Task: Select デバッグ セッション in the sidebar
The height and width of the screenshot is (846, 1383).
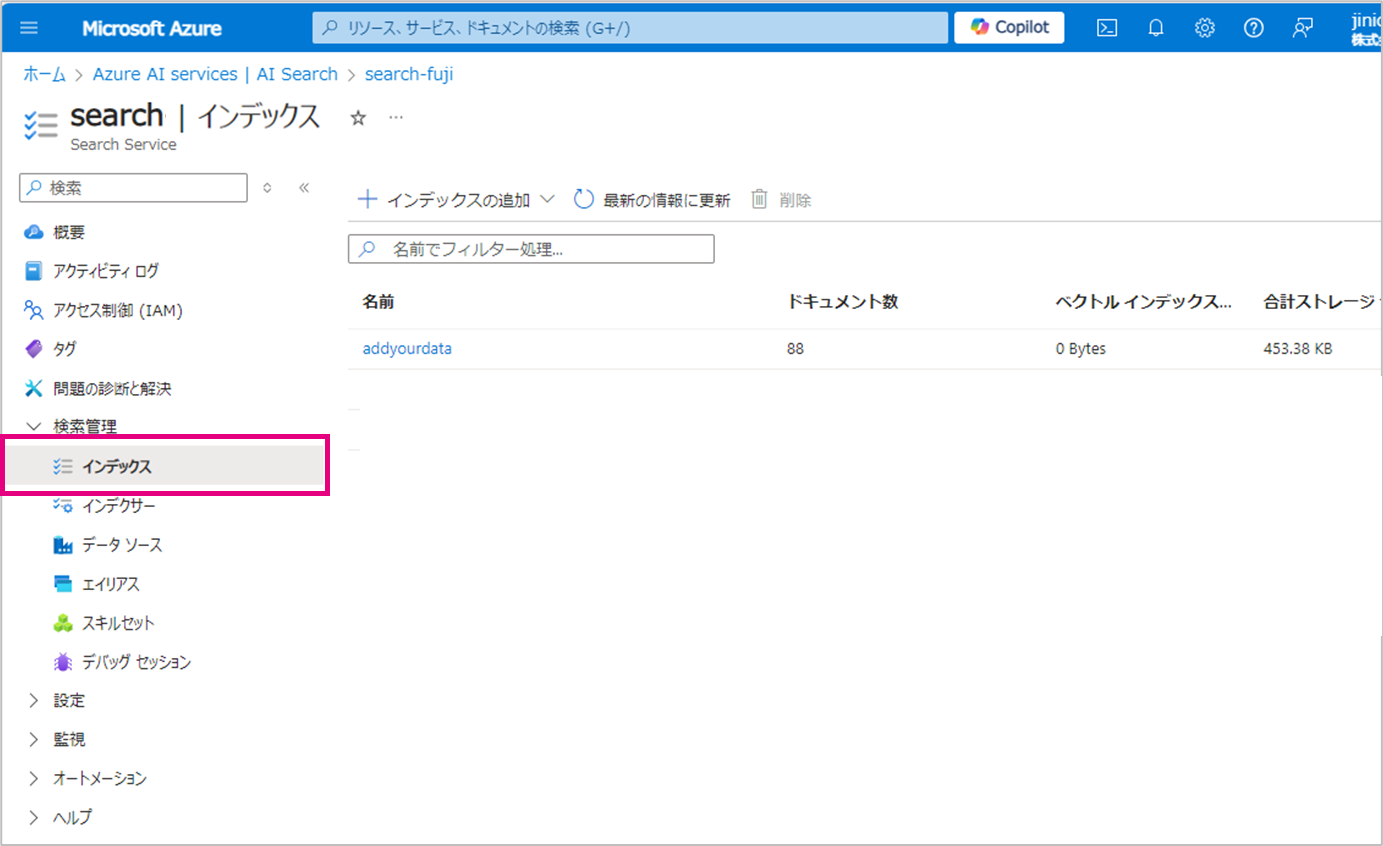Action: click(x=121, y=662)
